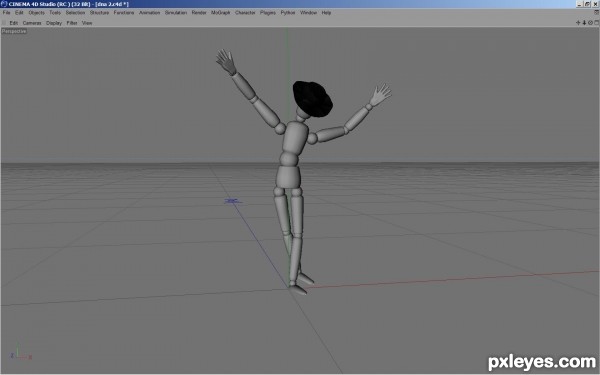Image resolution: width=600 pixels, height=375 pixels.
Task: Click the viewport move camera icon
Action: 578,23
